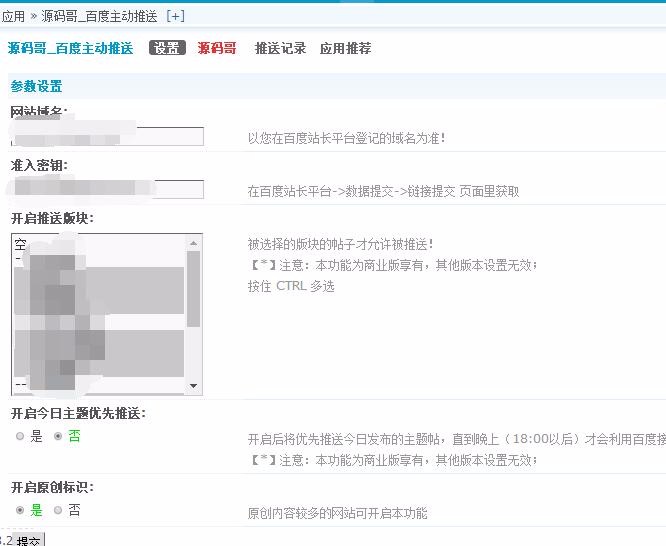This screenshot has width=666, height=546.
Task: Focus the 准入密钥 input field
Action: pos(107,189)
